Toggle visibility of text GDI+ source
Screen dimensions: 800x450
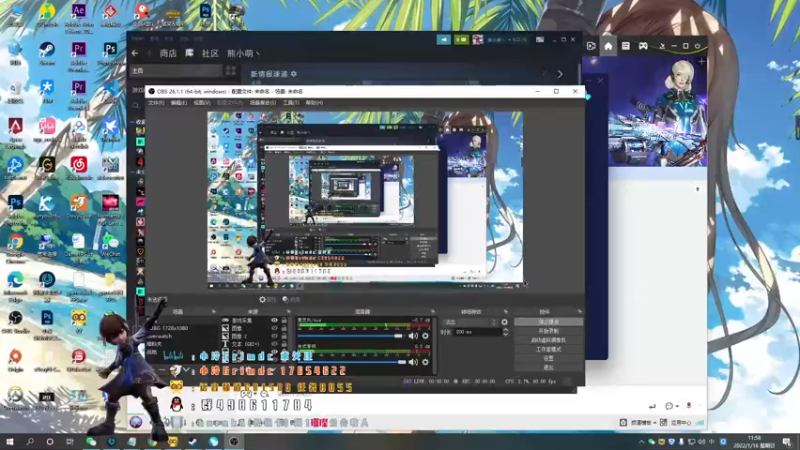point(274,344)
